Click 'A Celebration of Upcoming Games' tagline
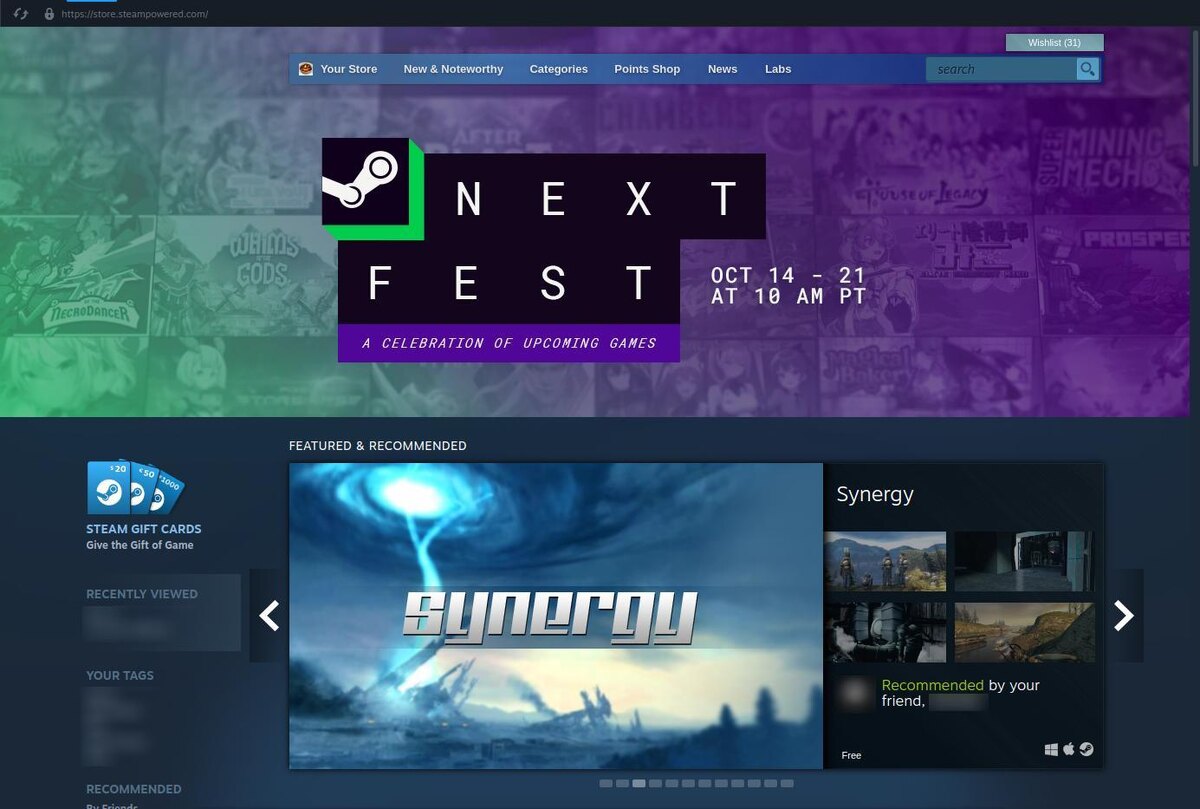Viewport: 1200px width, 809px height. click(509, 343)
